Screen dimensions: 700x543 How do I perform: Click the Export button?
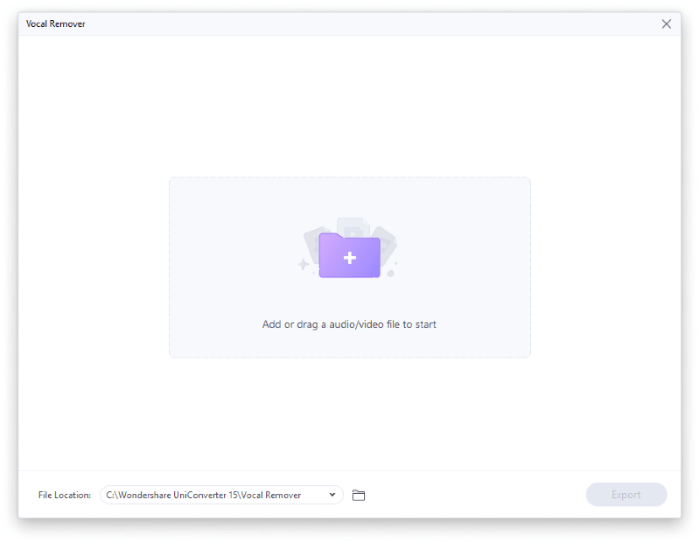(626, 495)
